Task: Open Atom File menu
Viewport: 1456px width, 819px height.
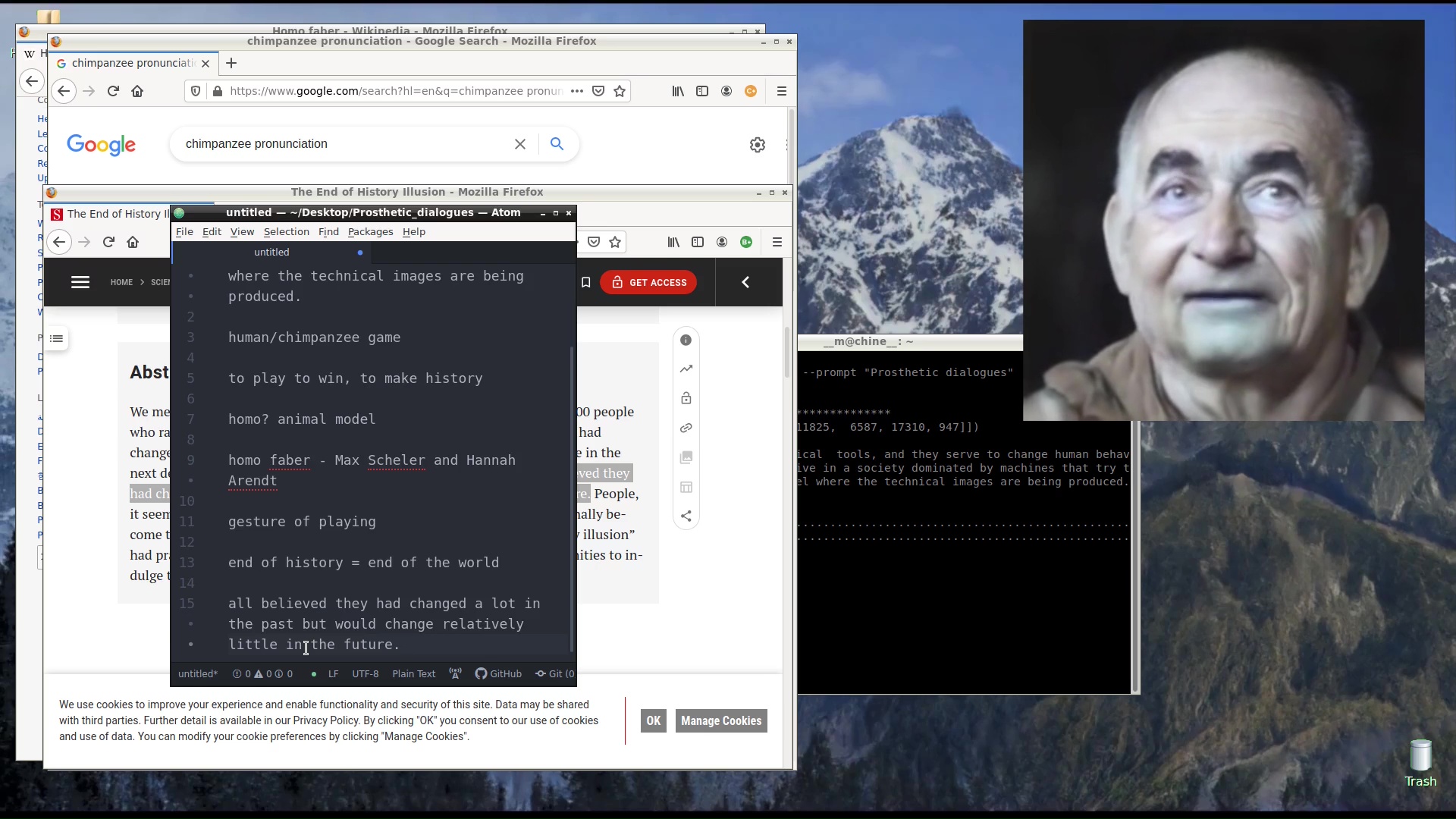Action: tap(184, 232)
